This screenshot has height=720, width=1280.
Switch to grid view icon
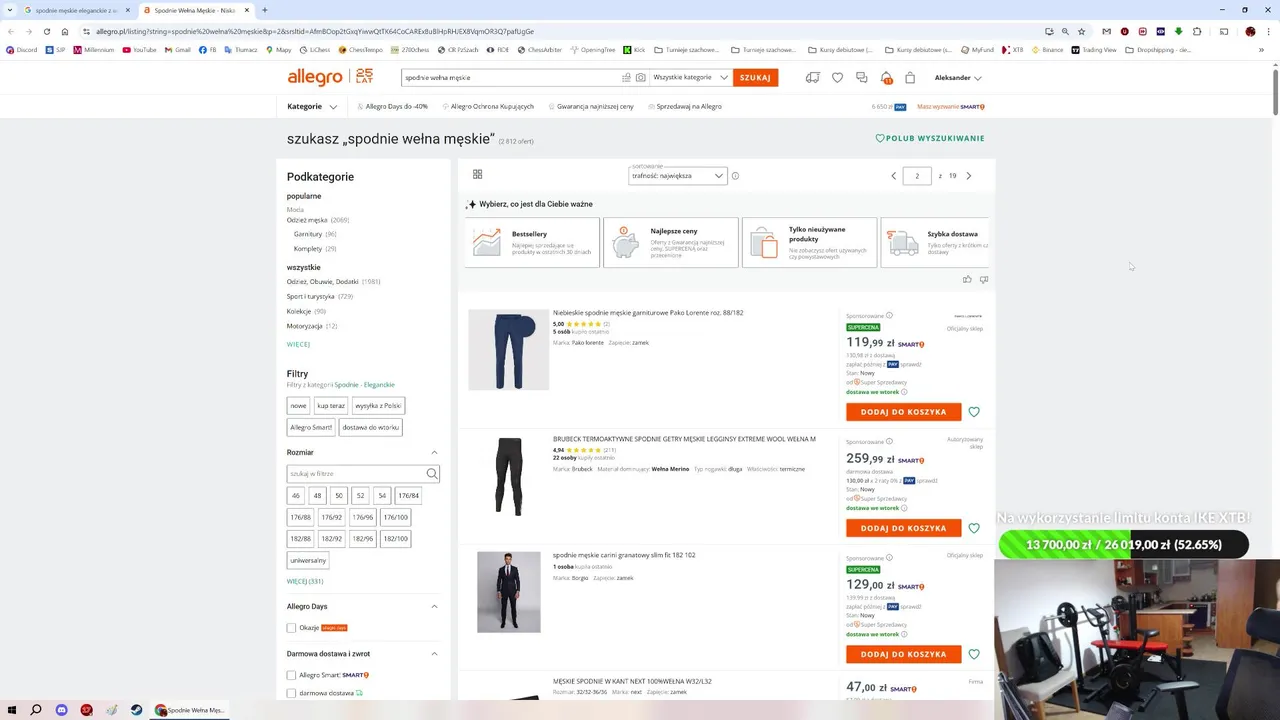(477, 174)
